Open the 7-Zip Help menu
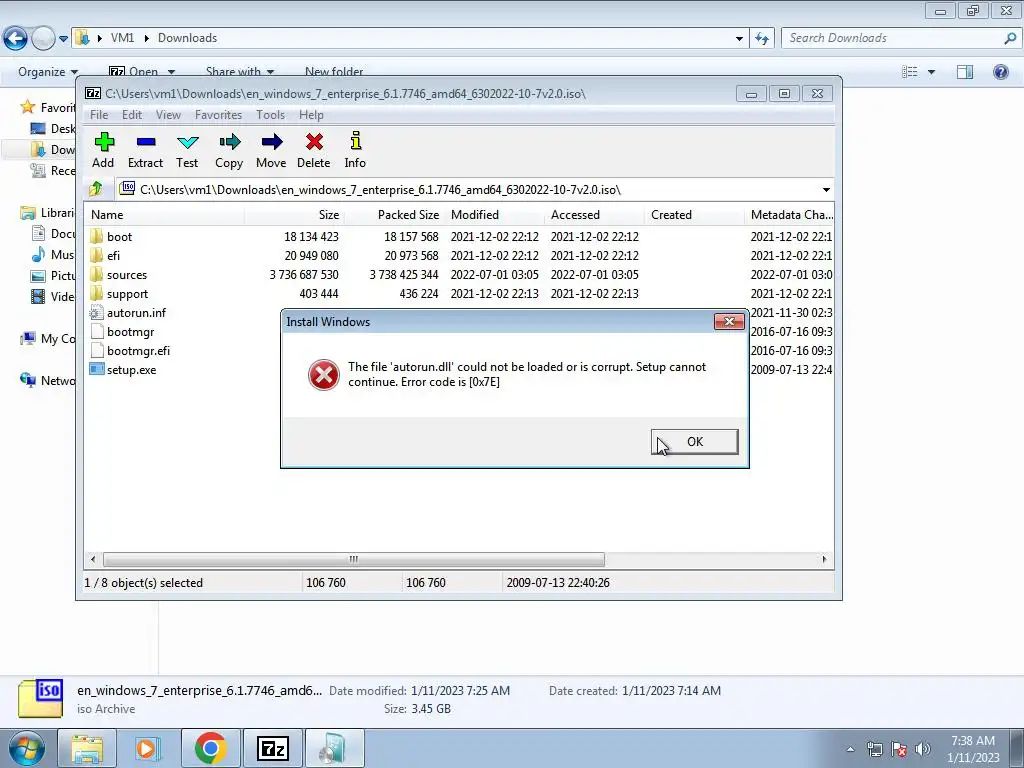The image size is (1024, 768). pos(312,115)
